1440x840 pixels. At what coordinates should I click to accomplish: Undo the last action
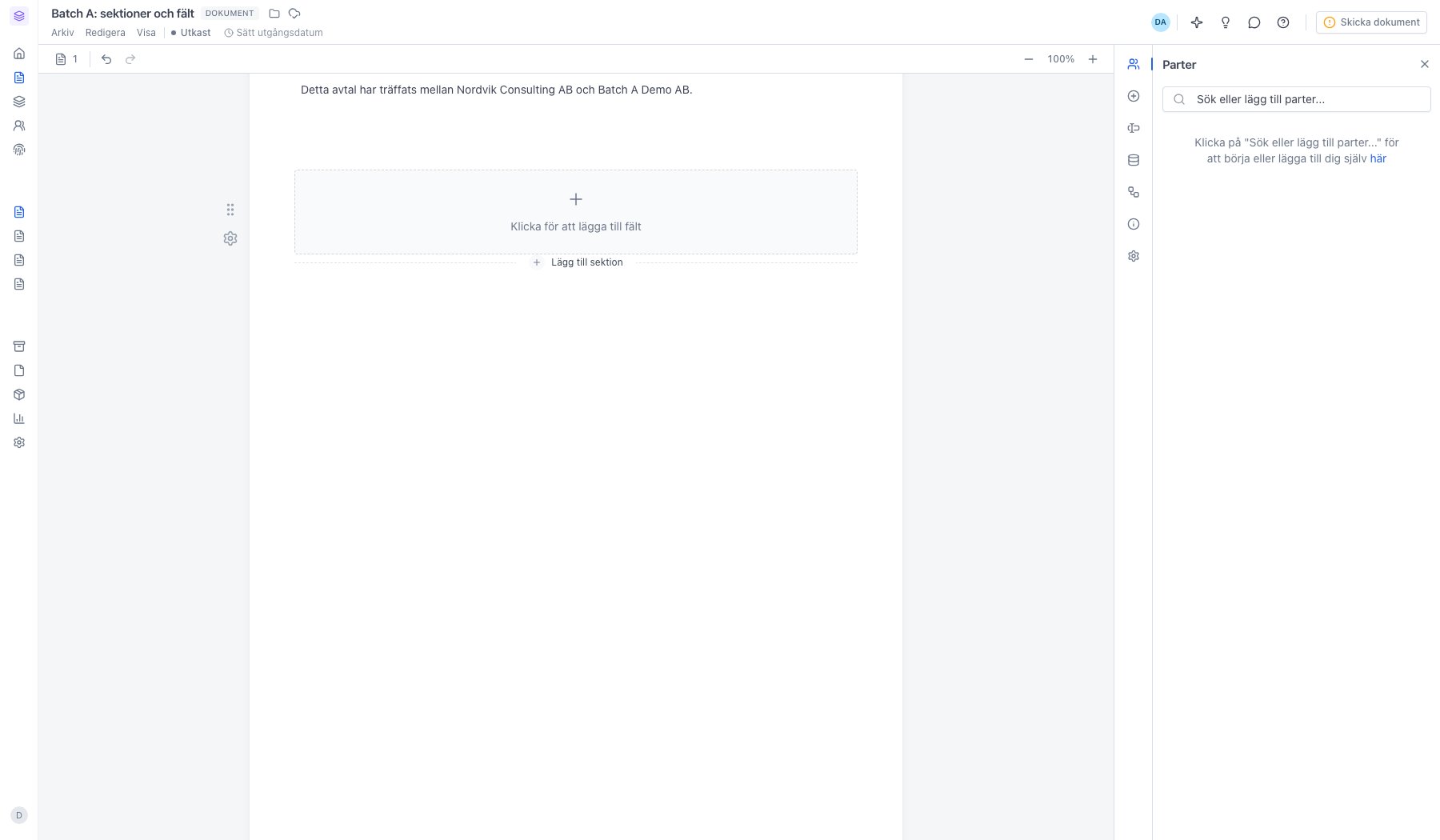point(106,59)
